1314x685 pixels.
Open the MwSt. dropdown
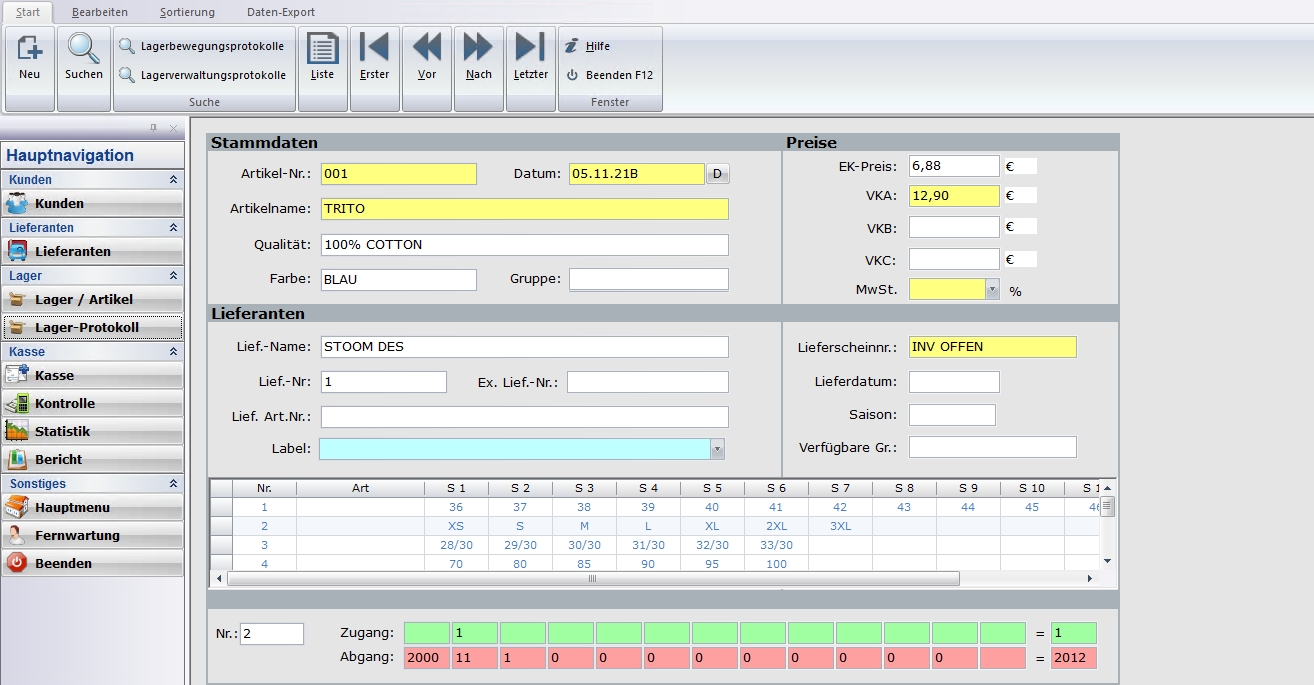[x=992, y=290]
